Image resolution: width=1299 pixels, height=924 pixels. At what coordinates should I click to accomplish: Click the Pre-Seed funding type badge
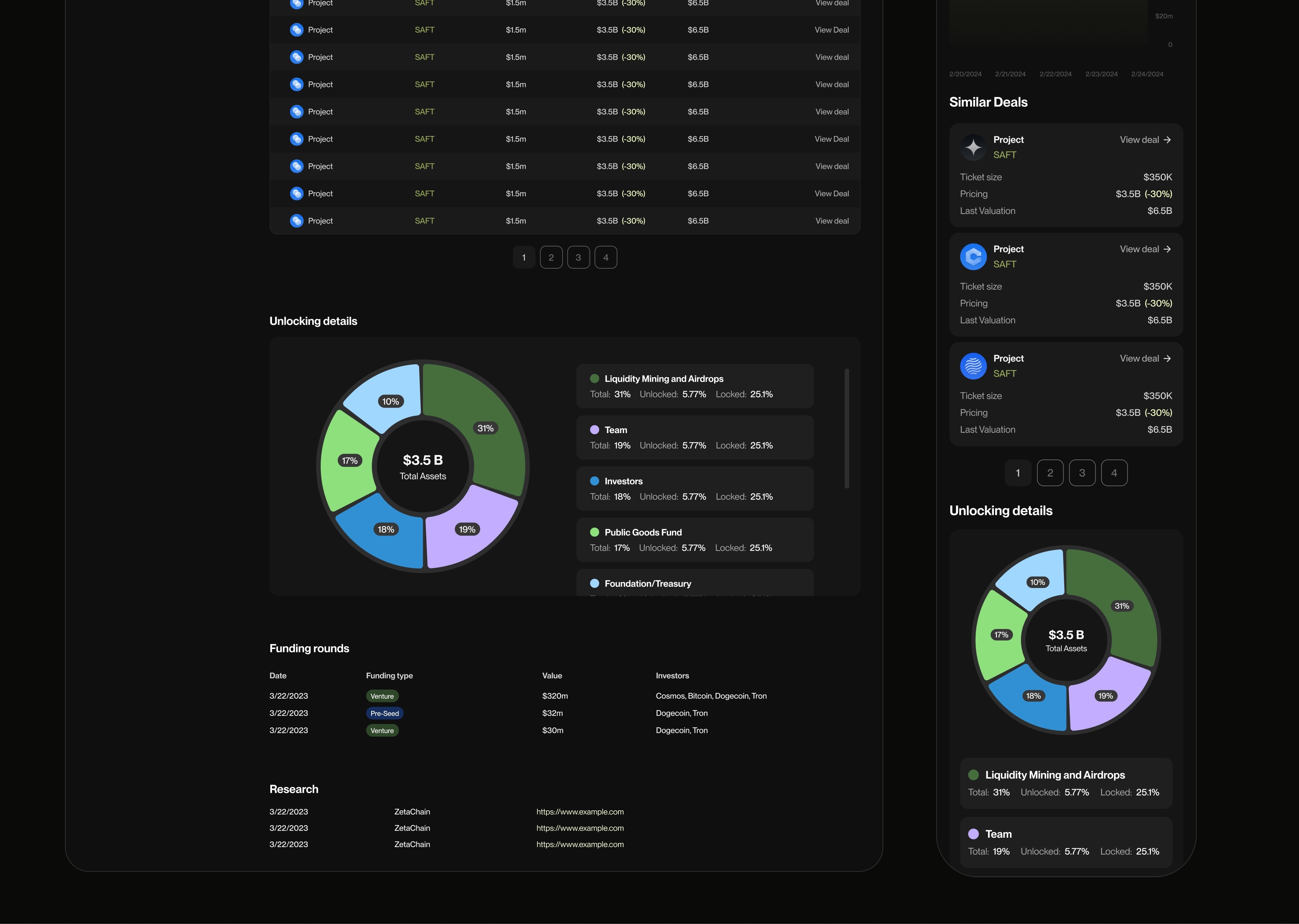click(385, 714)
